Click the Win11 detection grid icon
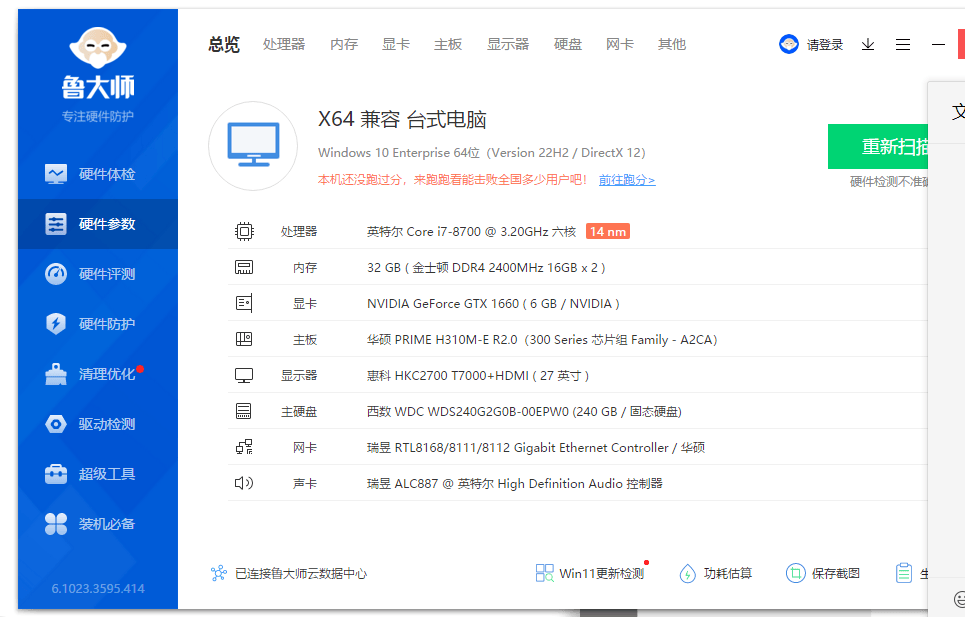 (545, 573)
